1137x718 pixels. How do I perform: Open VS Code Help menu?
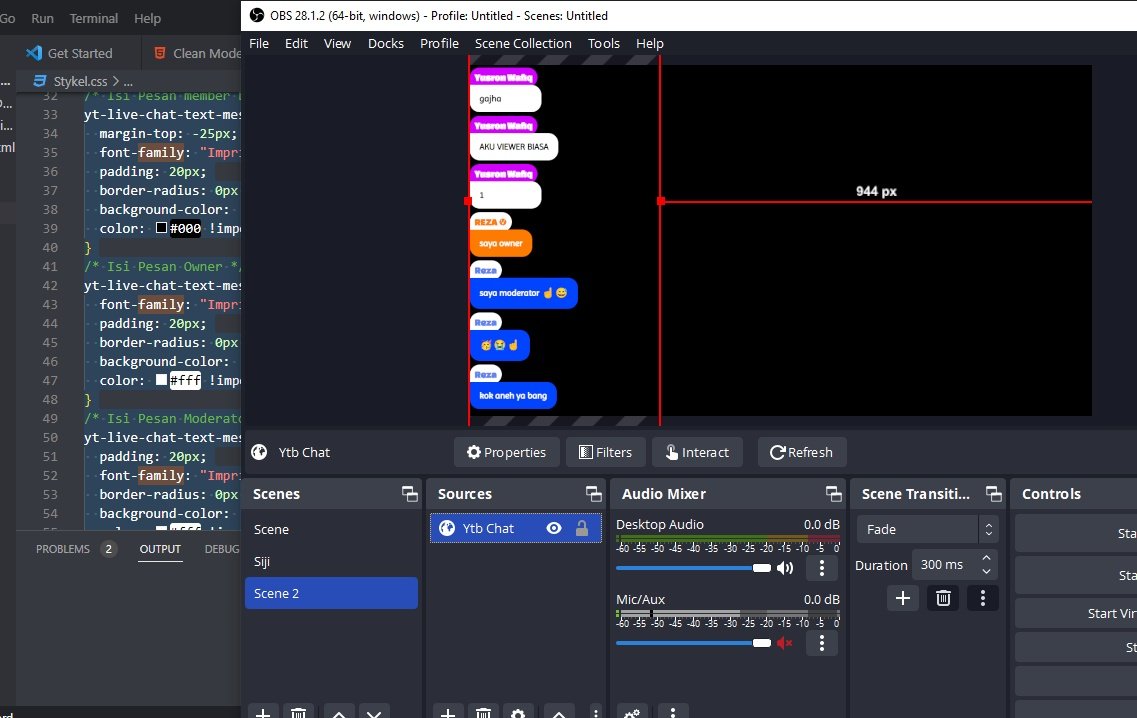[147, 18]
